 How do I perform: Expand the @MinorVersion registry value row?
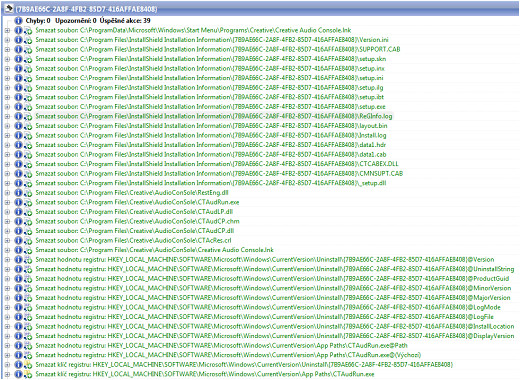point(7,288)
